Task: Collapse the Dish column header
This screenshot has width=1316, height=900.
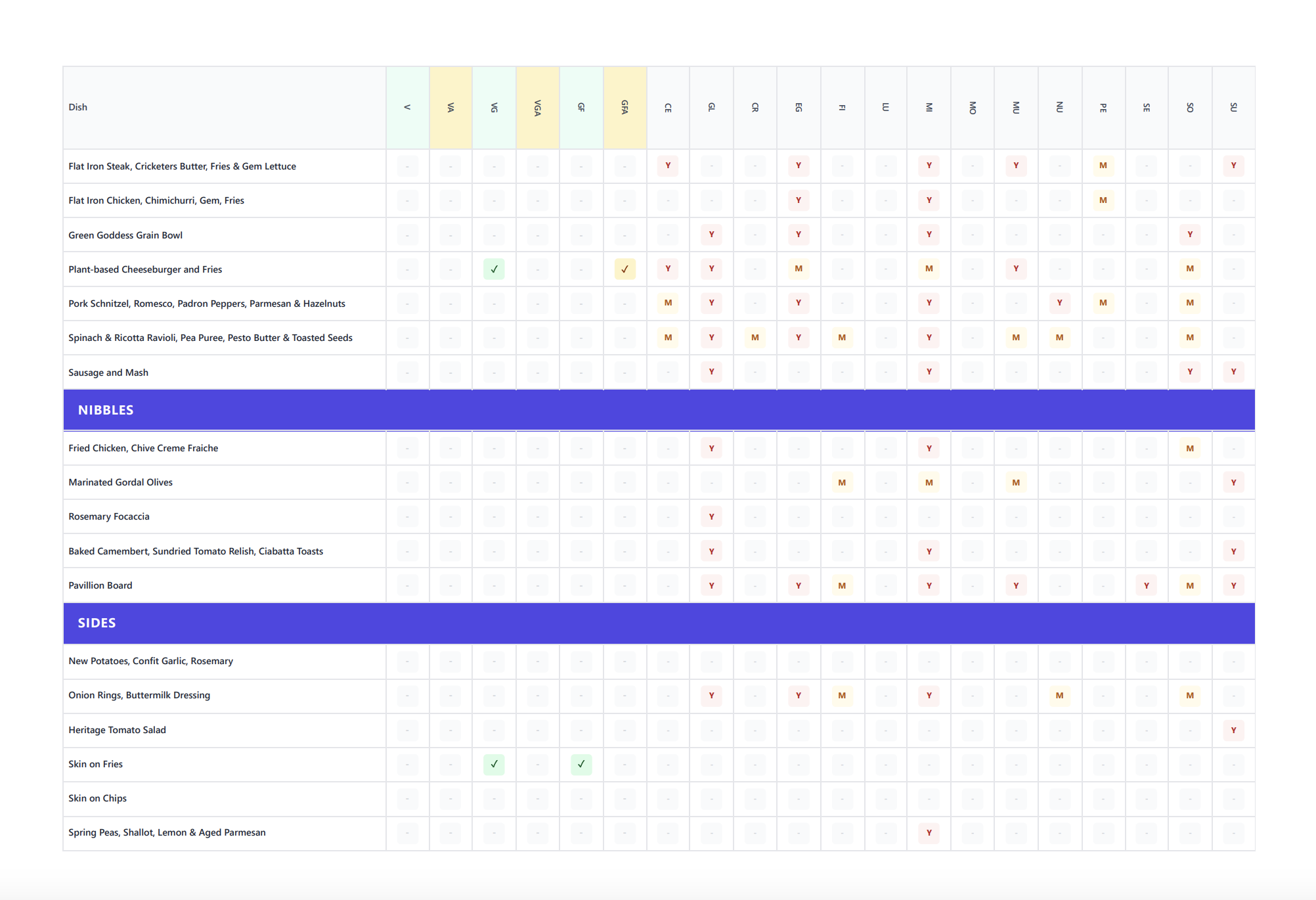Action: pyautogui.click(x=77, y=106)
